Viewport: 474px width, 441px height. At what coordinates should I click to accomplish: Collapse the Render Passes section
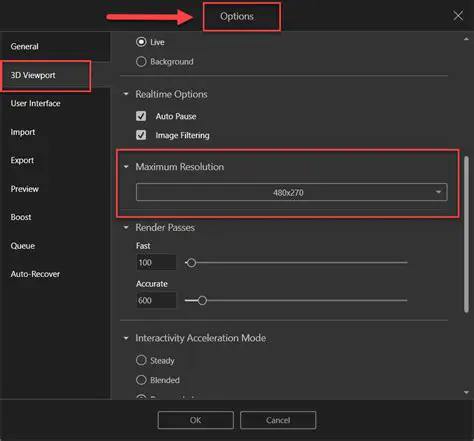pyautogui.click(x=126, y=228)
